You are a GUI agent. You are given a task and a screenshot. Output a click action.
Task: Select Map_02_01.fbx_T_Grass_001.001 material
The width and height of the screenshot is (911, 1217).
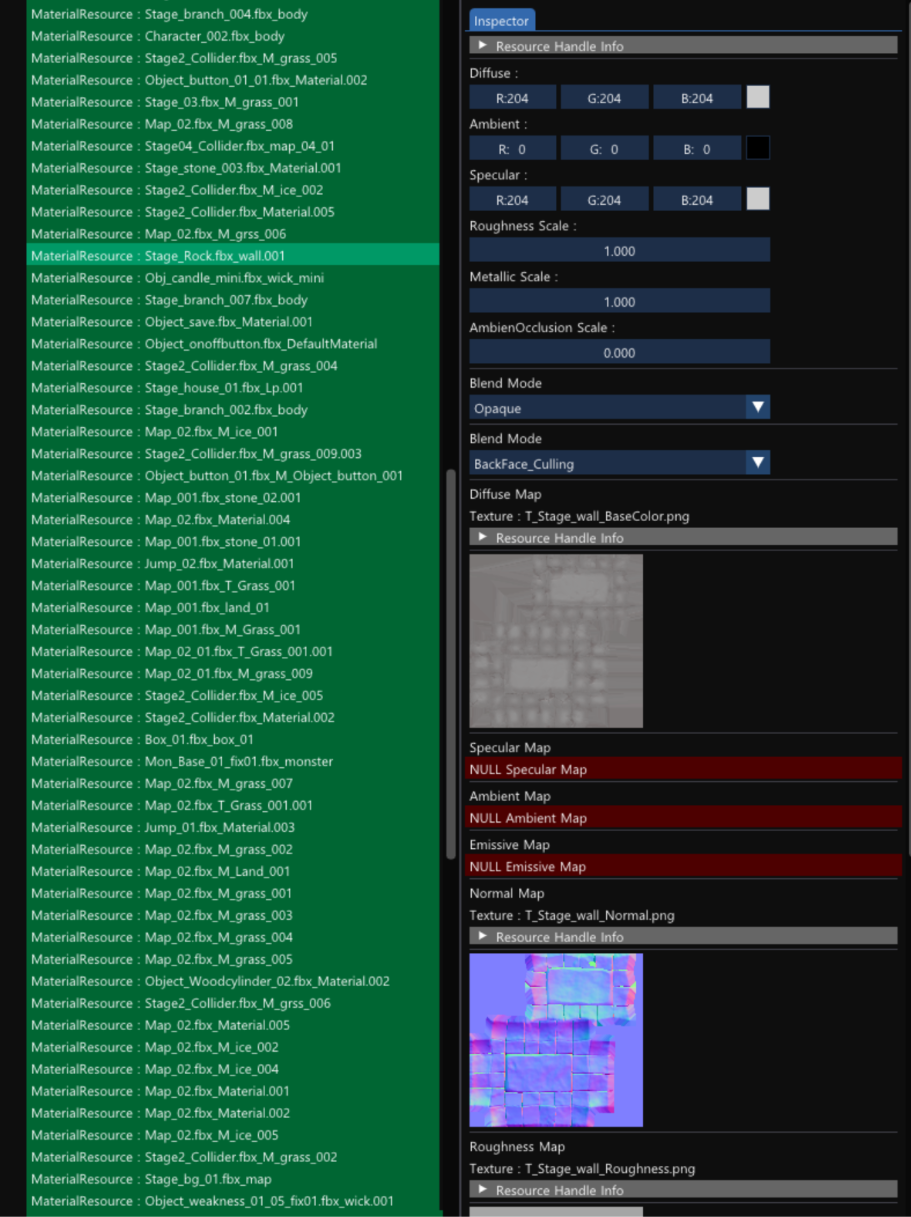(233, 652)
